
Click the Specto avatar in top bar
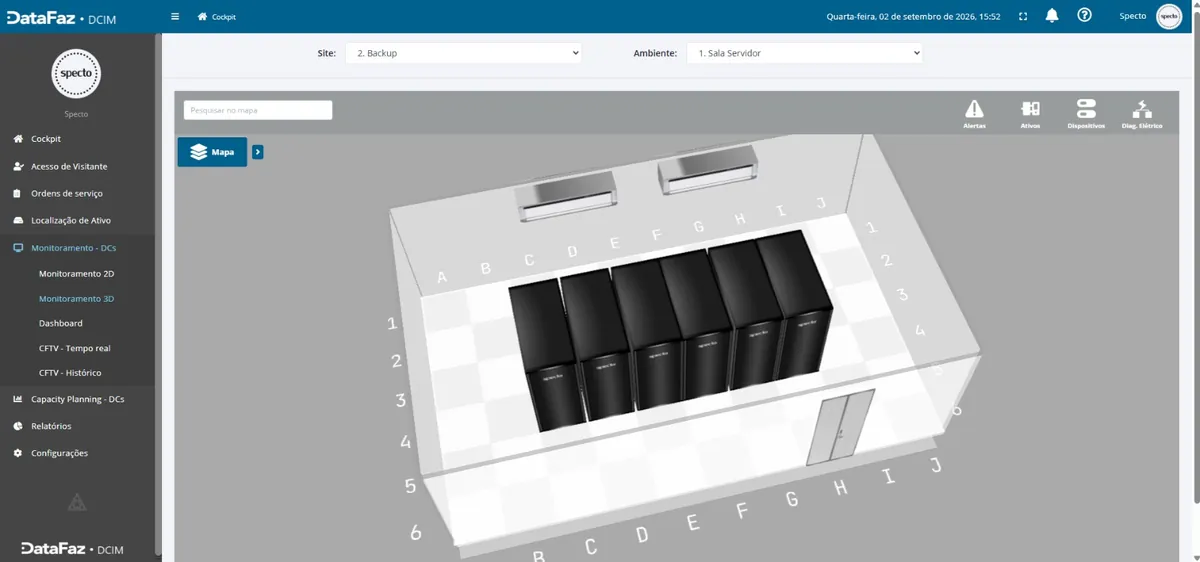1168,16
